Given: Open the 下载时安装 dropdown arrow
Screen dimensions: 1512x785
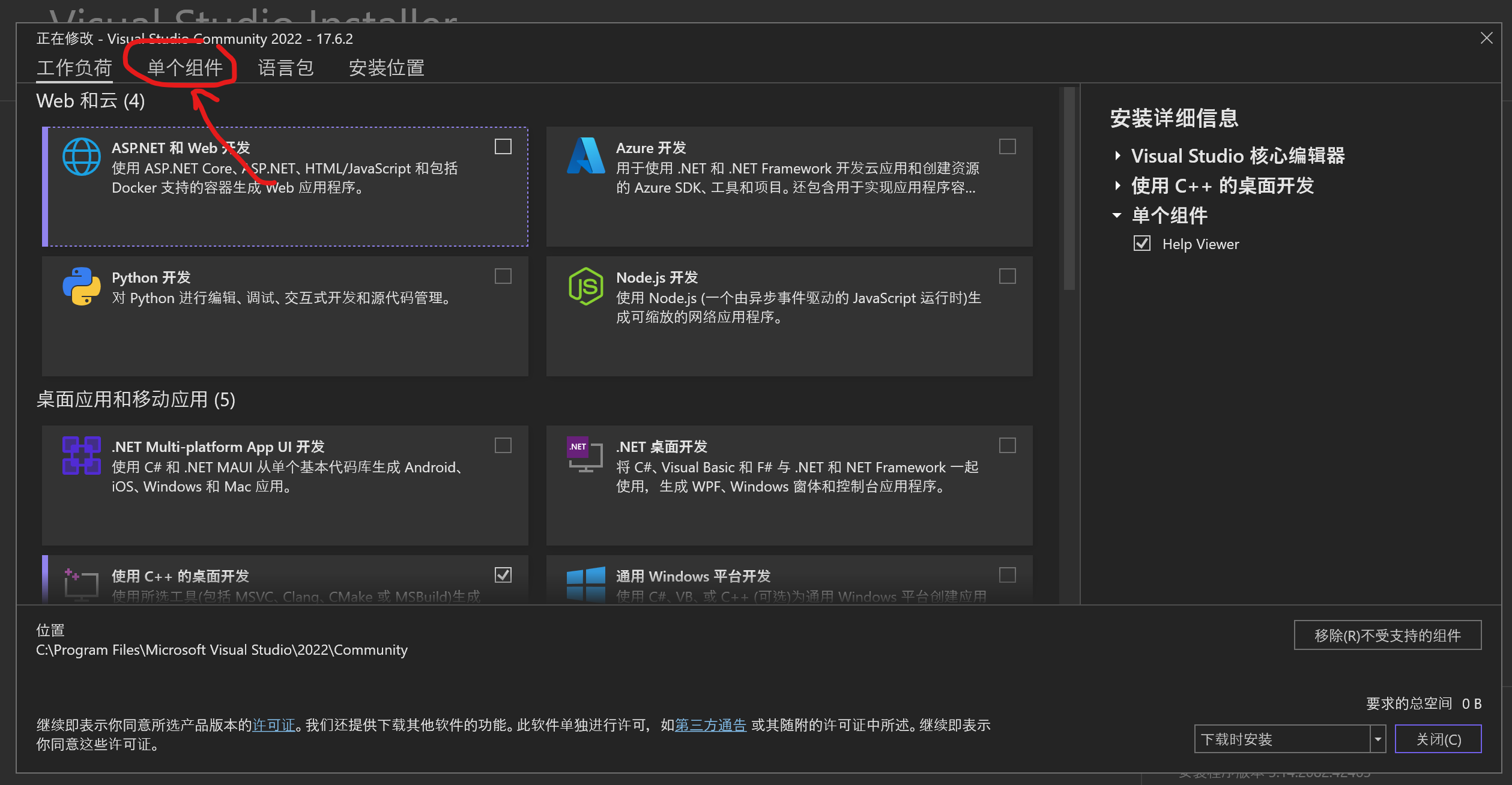Looking at the screenshot, I should 1378,739.
